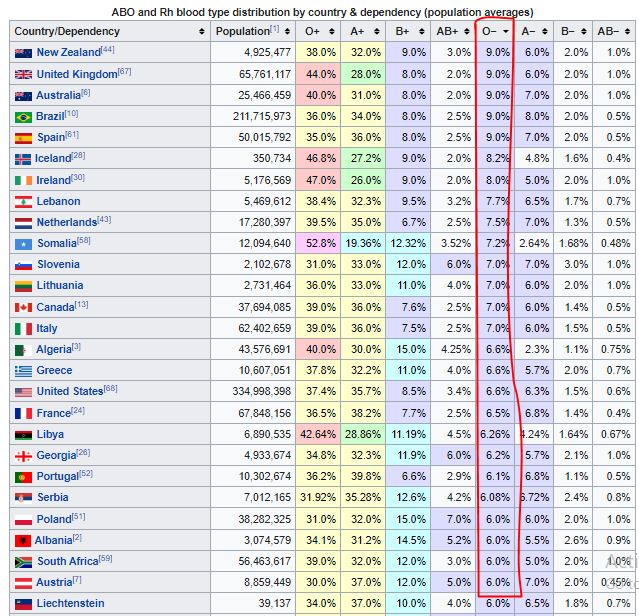Open the Netherlands country link

point(67,222)
